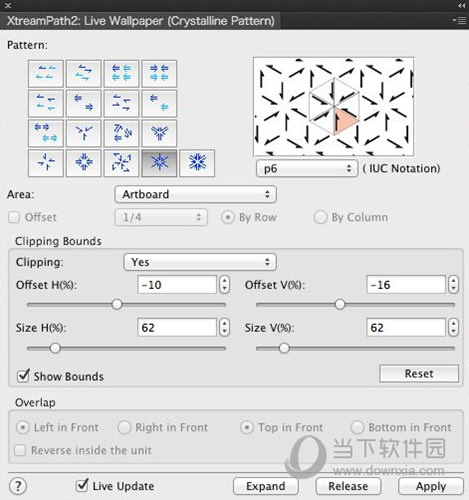Screen dimensions: 469x500
Task: Select three converging double arrows Y pattern
Action: 159,133
